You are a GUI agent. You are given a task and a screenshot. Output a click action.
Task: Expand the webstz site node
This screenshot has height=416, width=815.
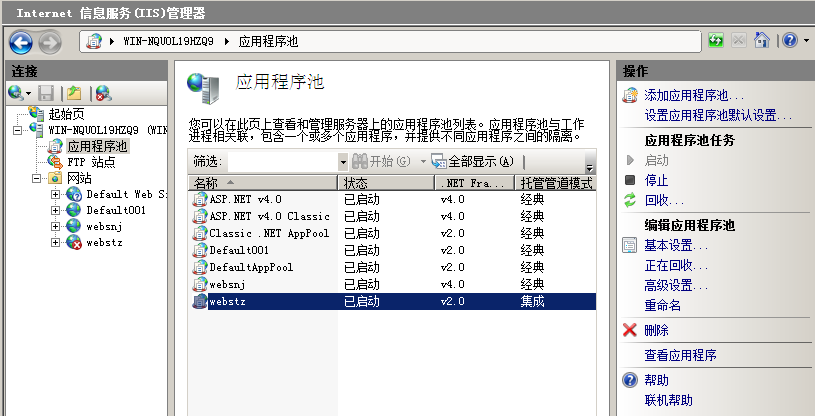point(55,243)
